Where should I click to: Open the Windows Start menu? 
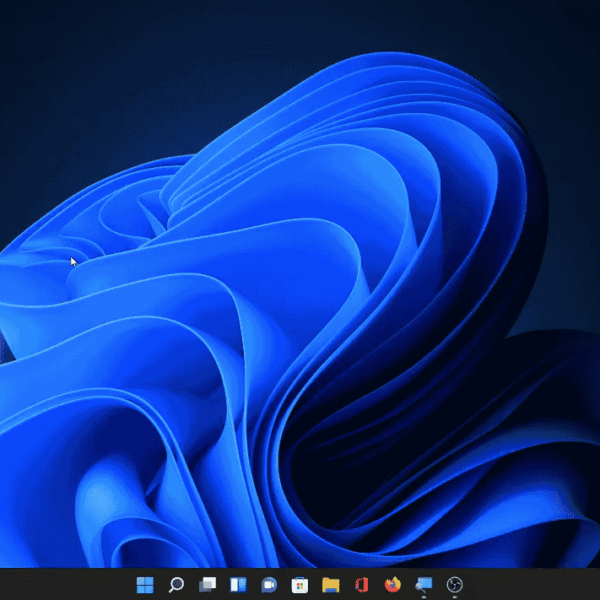click(145, 585)
